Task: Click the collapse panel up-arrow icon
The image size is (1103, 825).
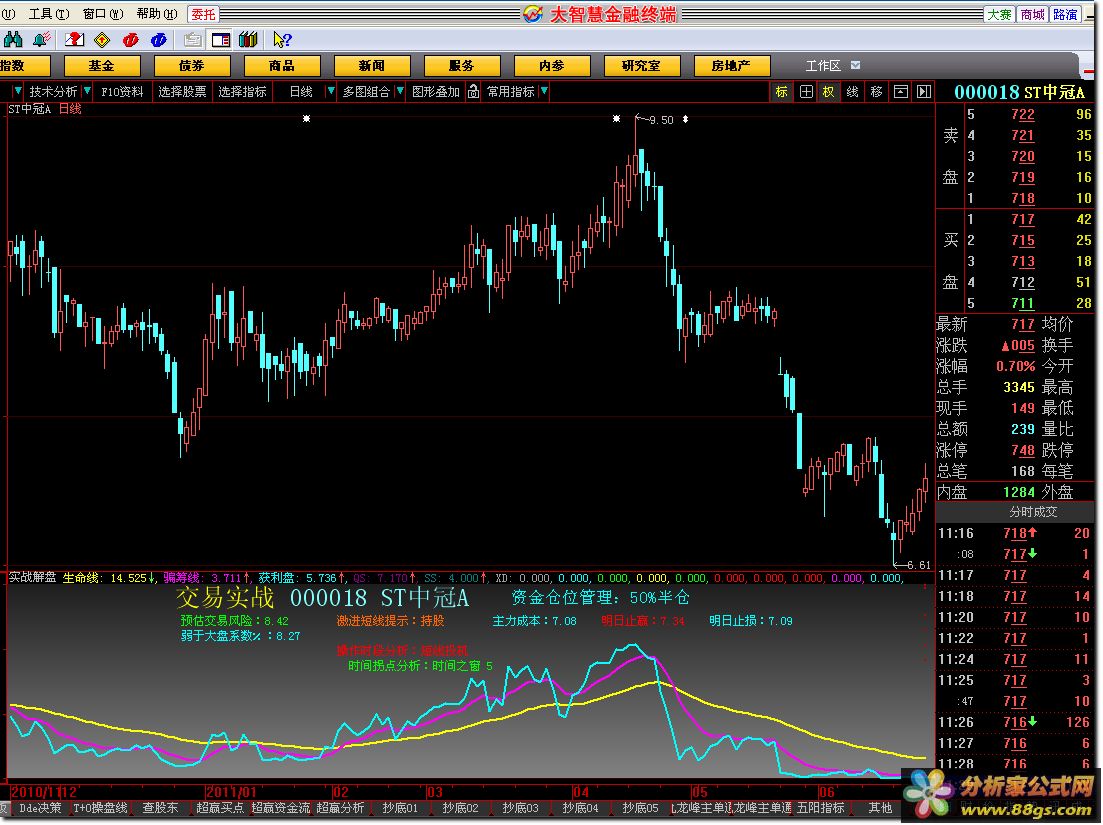Action: tap(900, 91)
